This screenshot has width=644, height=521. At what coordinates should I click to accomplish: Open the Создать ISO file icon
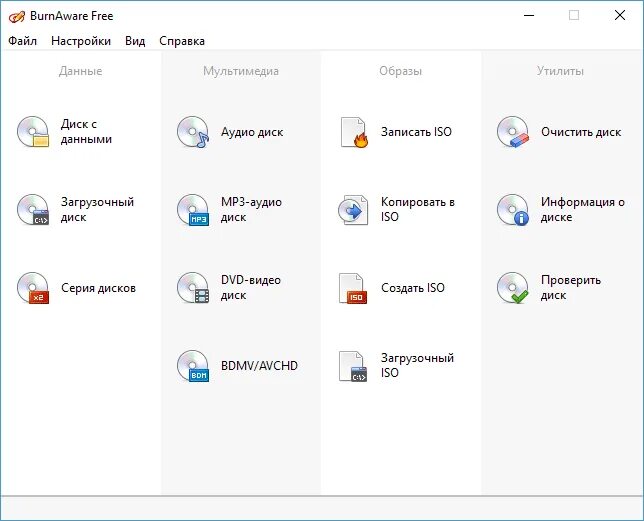click(353, 288)
